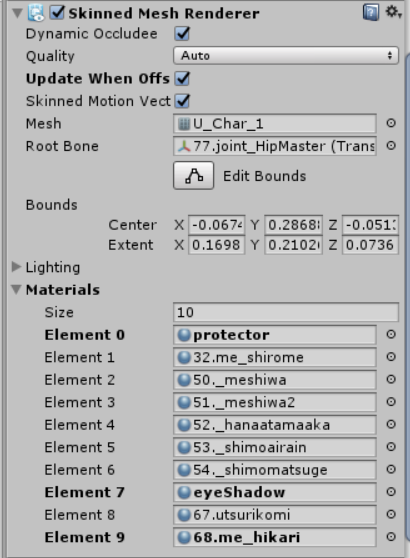410x558 pixels.
Task: Select the 32.me_shirome material field
Action: coord(275,357)
